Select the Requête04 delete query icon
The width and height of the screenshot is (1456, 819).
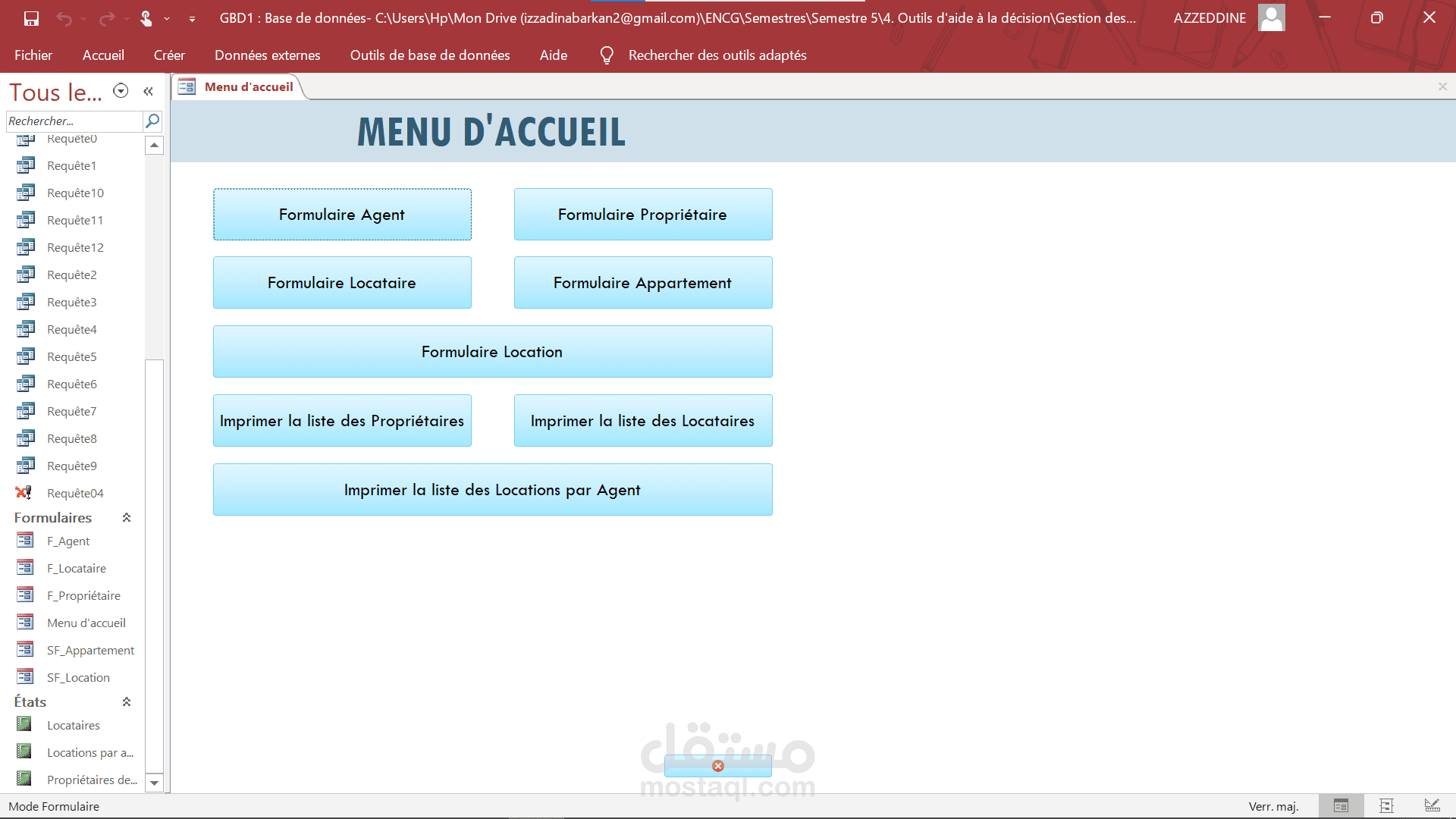24,493
